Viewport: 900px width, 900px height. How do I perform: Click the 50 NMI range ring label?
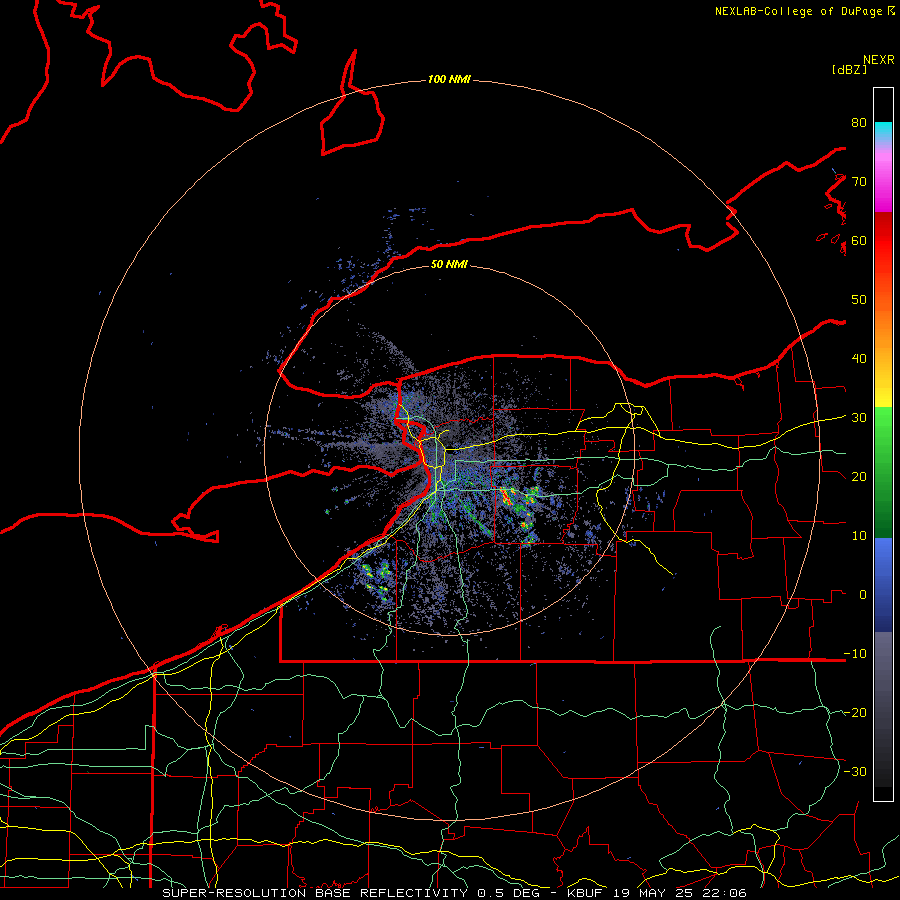[449, 265]
